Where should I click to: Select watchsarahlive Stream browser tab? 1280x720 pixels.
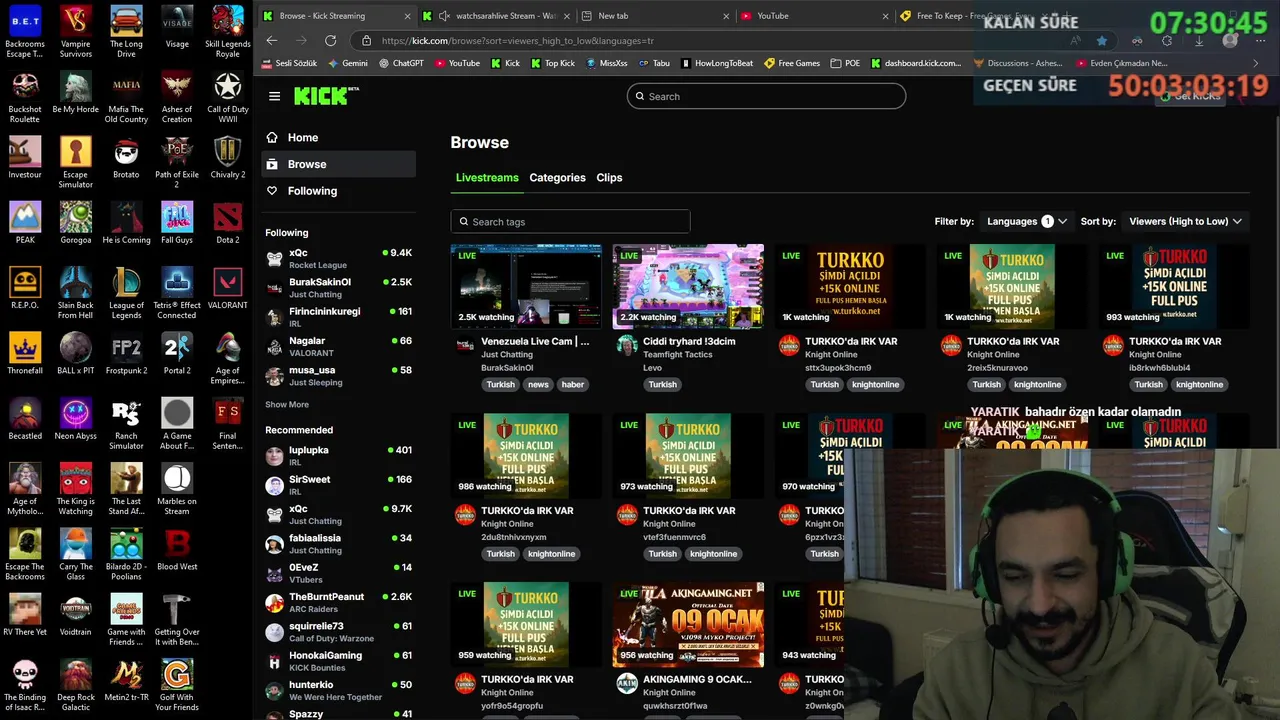(x=496, y=16)
